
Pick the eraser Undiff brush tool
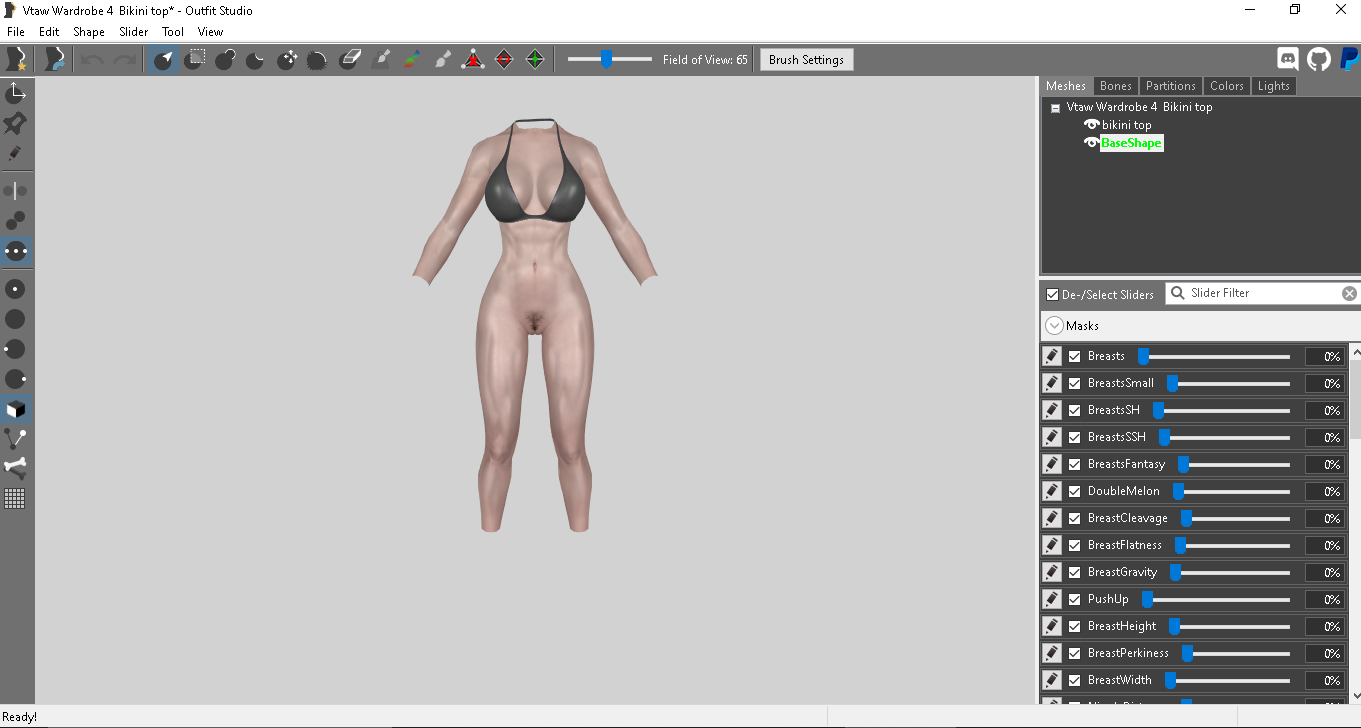tap(349, 59)
